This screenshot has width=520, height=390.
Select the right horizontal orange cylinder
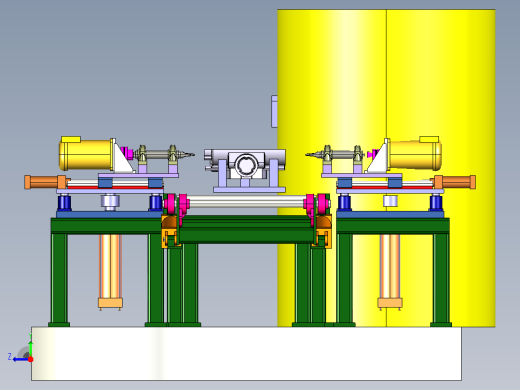pyautogui.click(x=455, y=182)
